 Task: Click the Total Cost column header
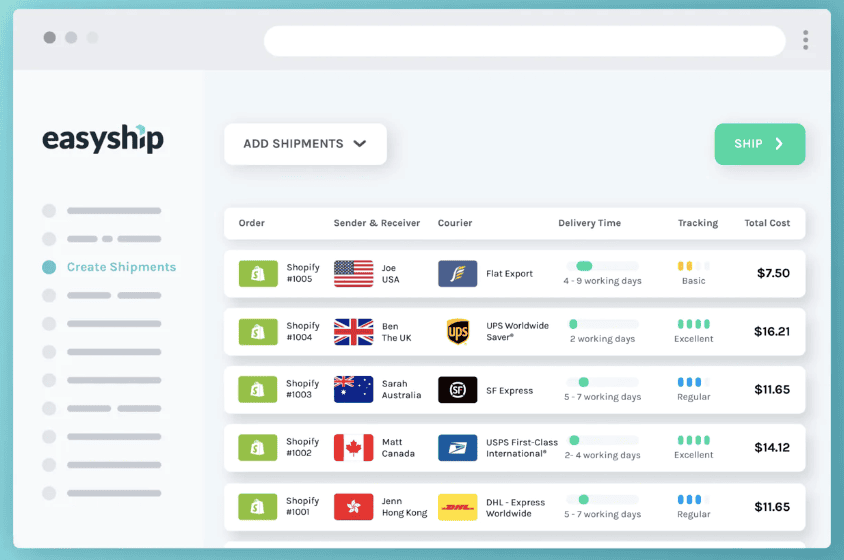767,223
